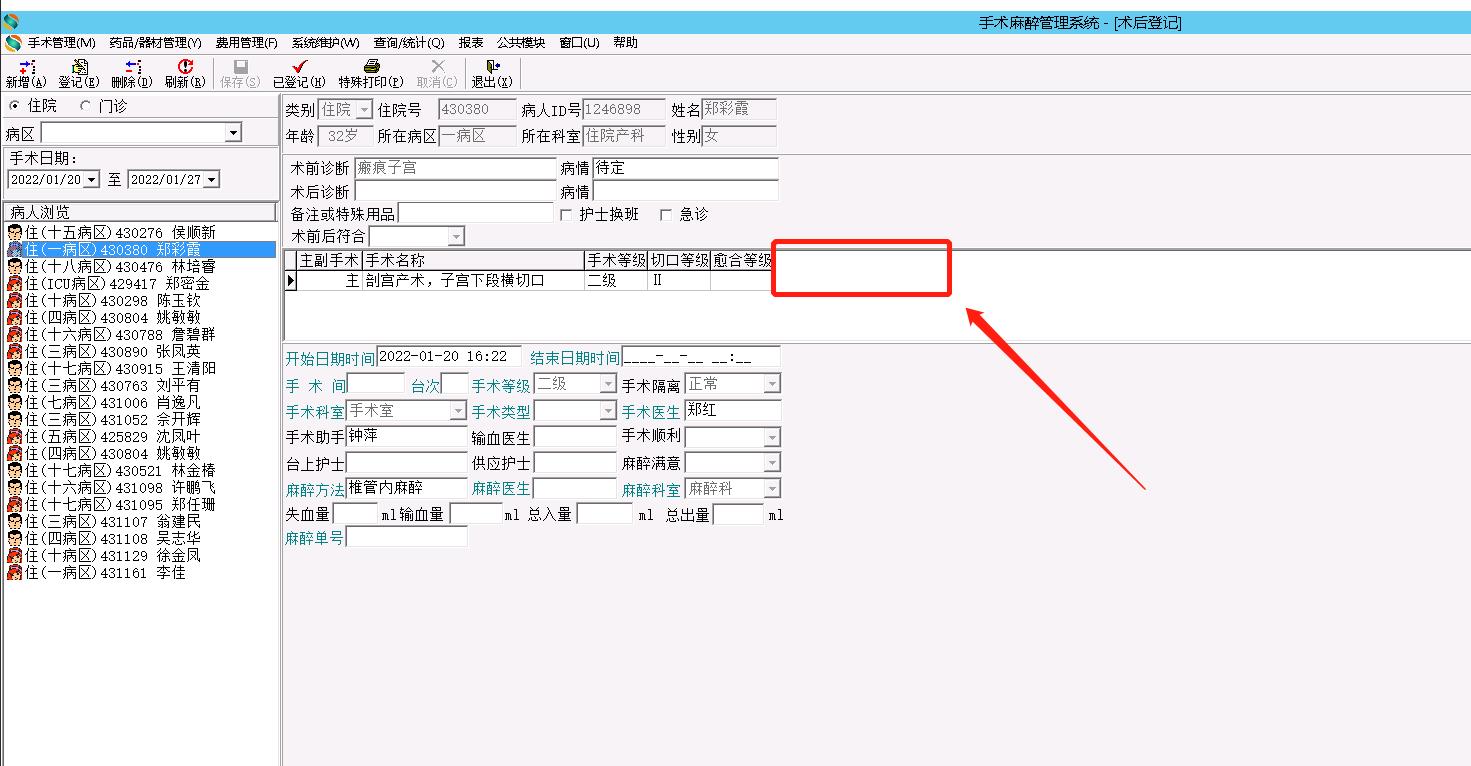The height and width of the screenshot is (766, 1471).
Task: Click the 取消(C) cancel toolbar icon
Action: pyautogui.click(x=437, y=73)
